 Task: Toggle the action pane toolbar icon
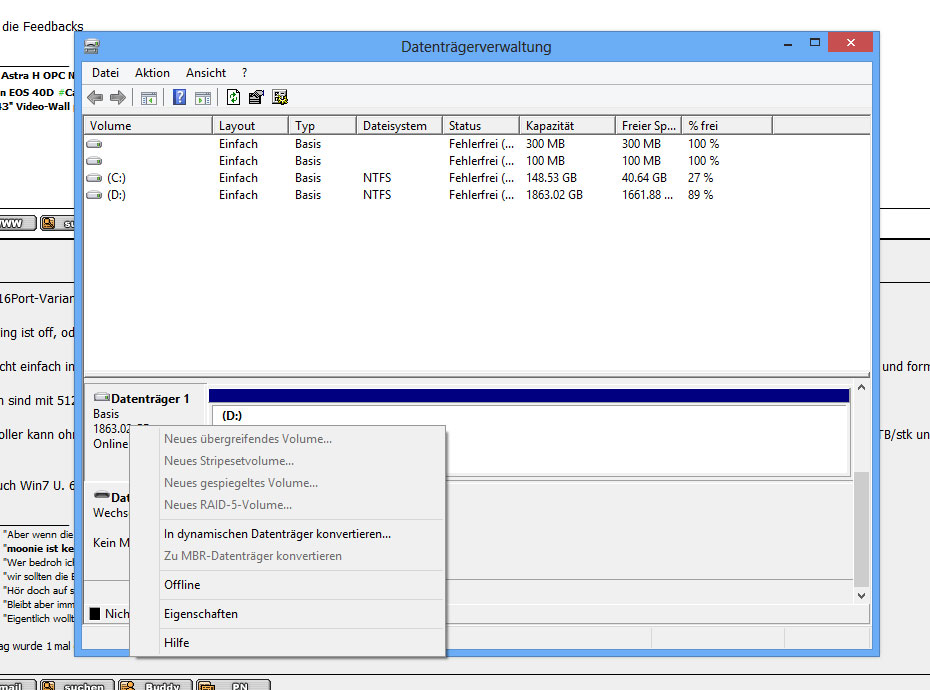[x=203, y=97]
